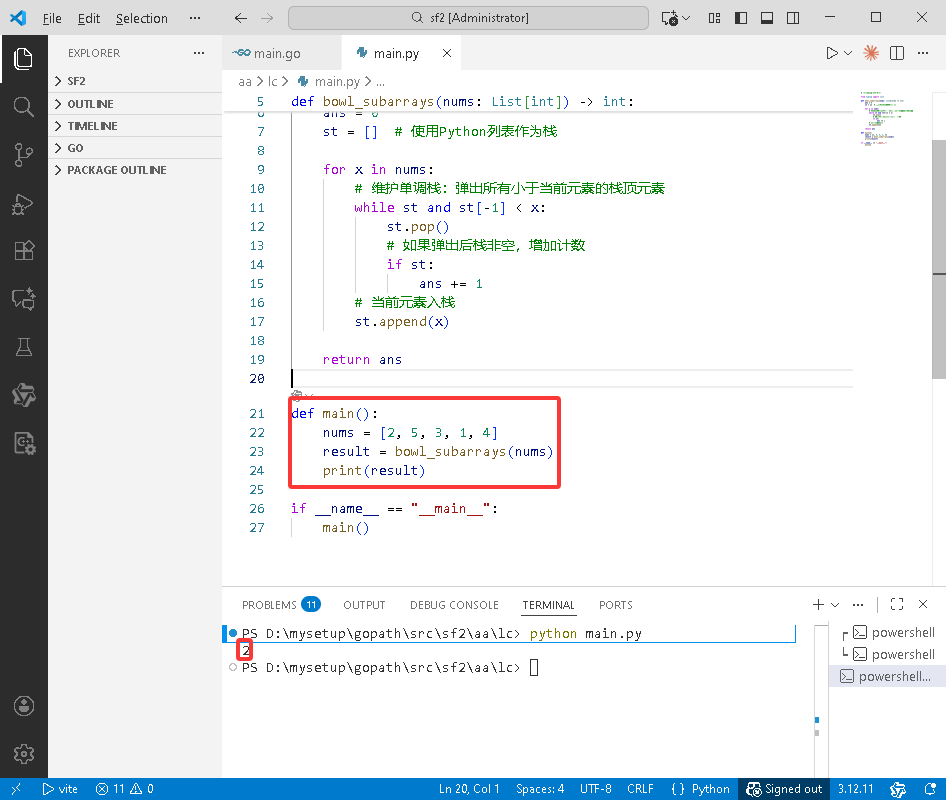946x800 pixels.
Task: Open the terminal launch profile dropdown
Action: 835,605
